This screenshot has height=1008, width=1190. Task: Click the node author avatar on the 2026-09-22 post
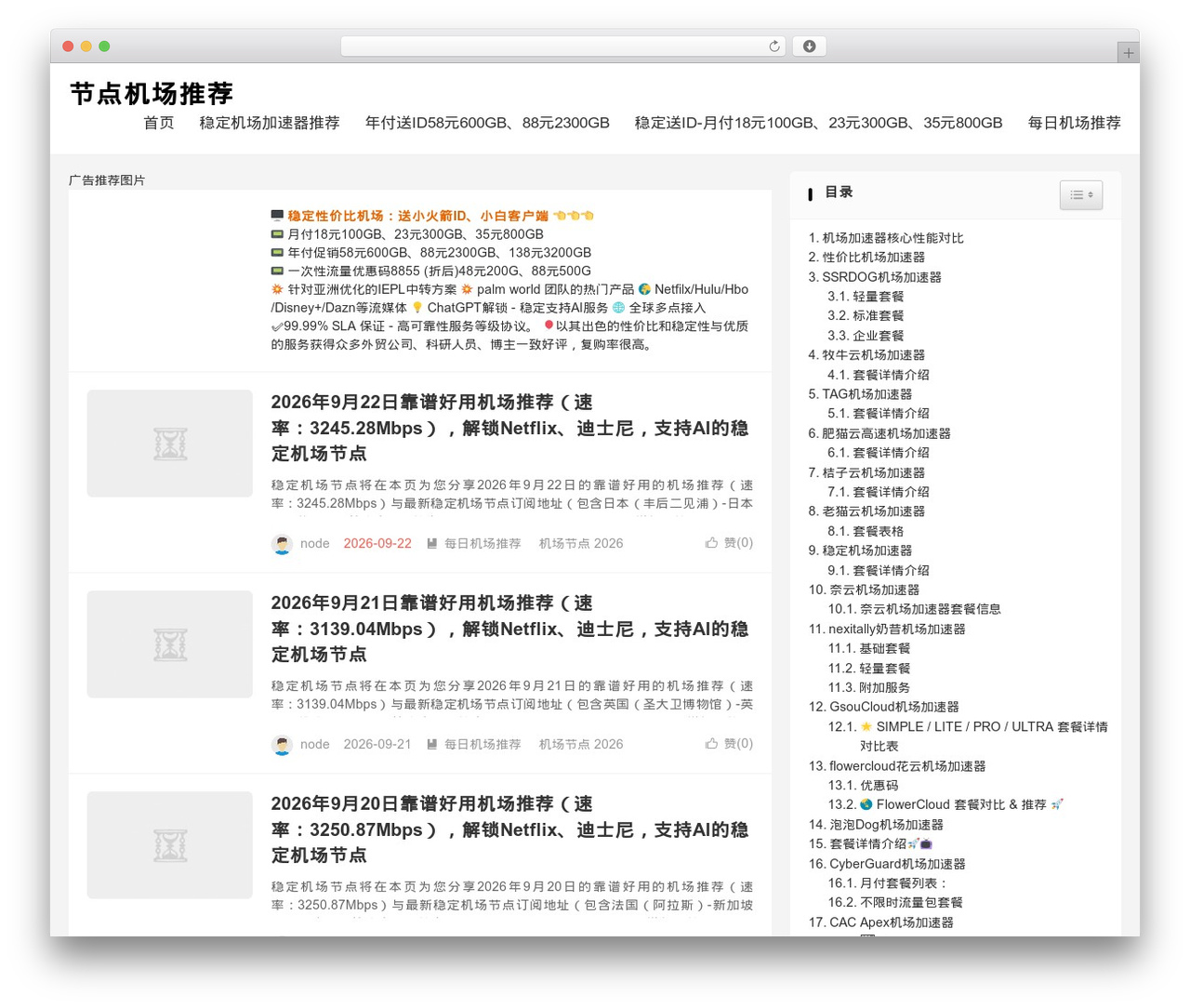coord(282,544)
